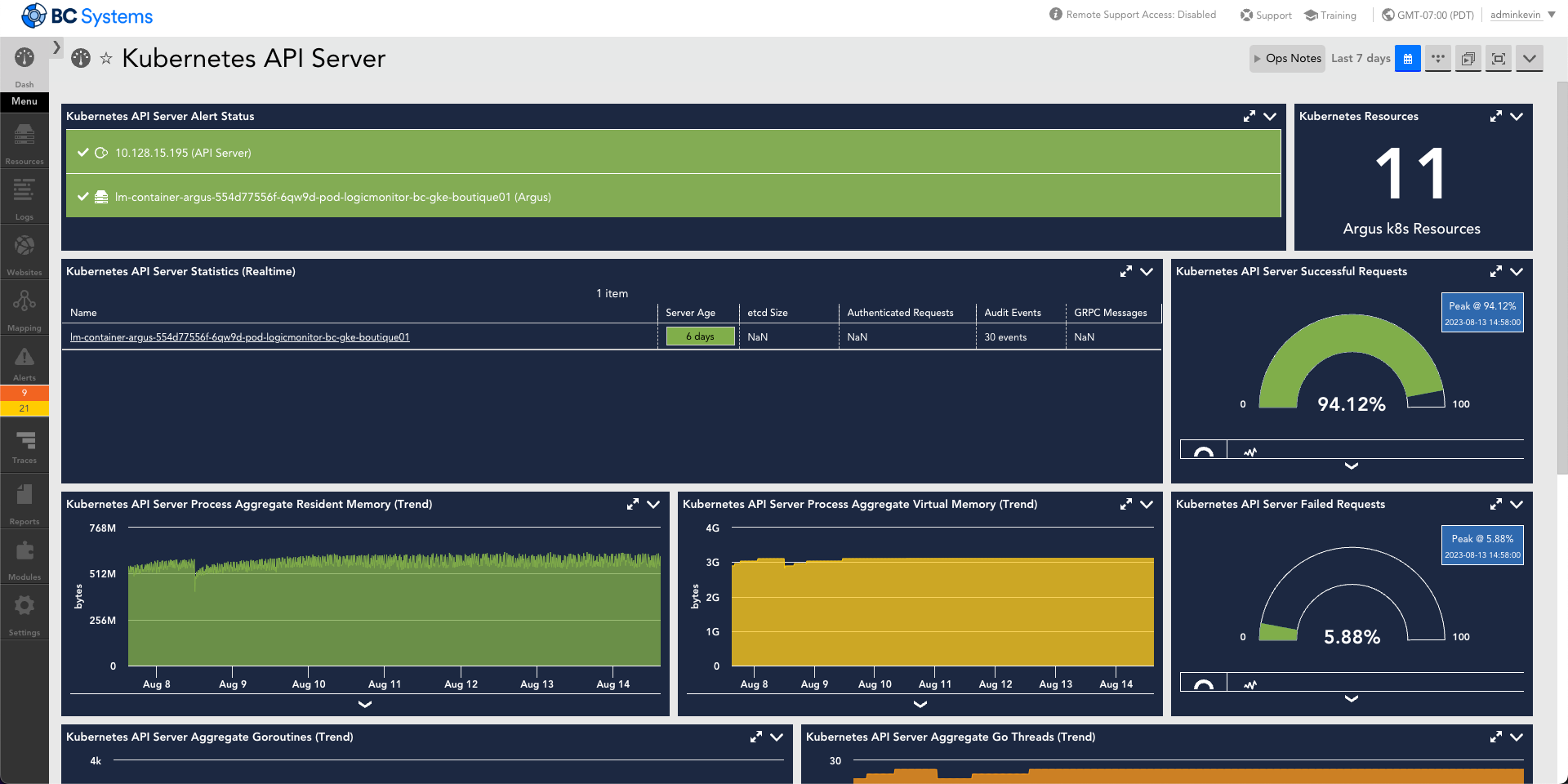Image resolution: width=1568 pixels, height=784 pixels.
Task: Expand the Kubernetes Resources widget to fullscreen
Action: (x=1496, y=116)
